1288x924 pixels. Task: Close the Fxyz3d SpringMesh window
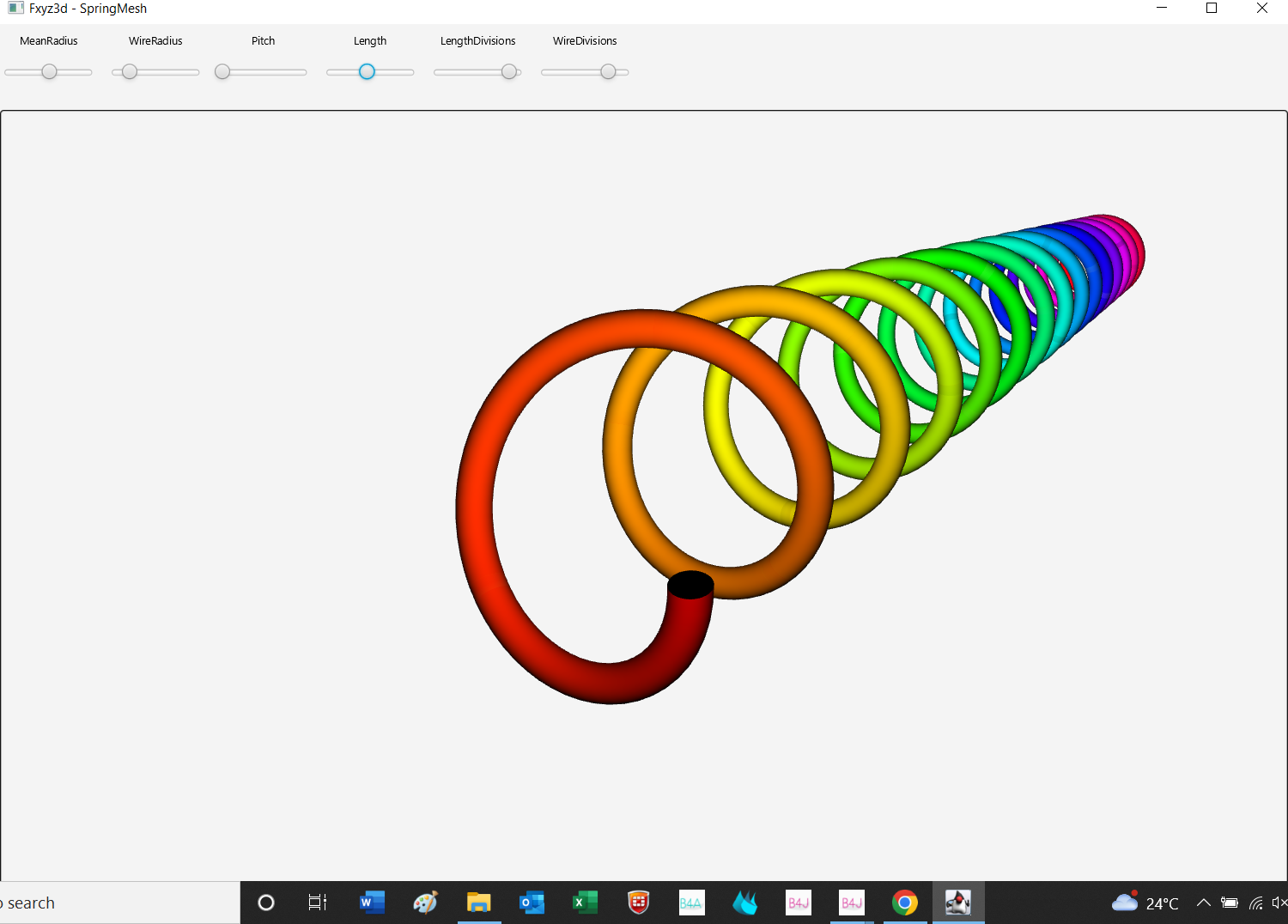[1262, 9]
